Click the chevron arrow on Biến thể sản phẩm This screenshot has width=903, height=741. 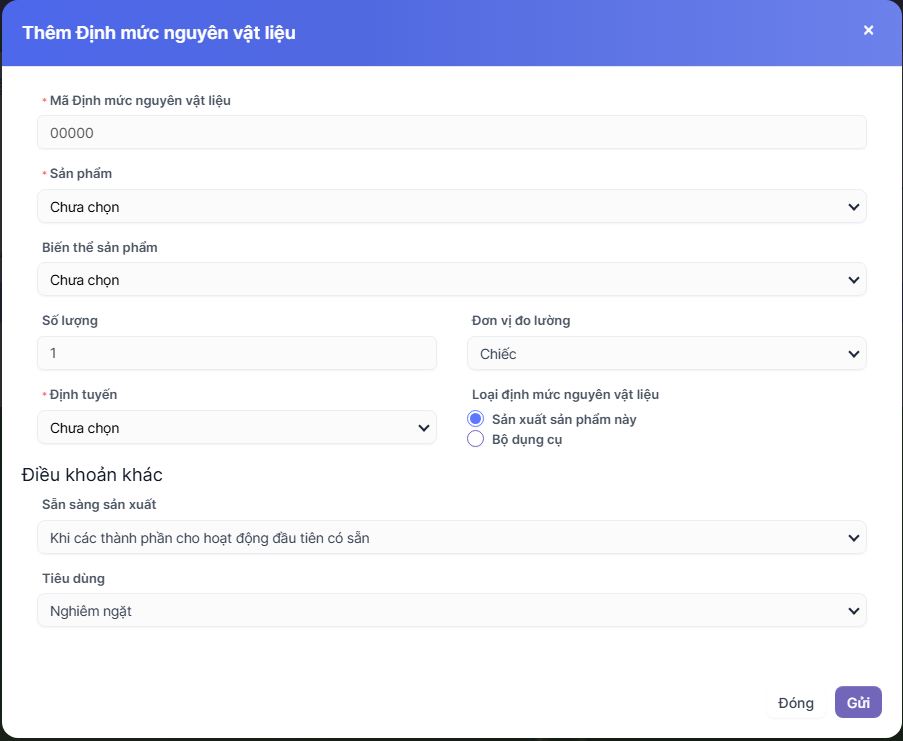(853, 280)
